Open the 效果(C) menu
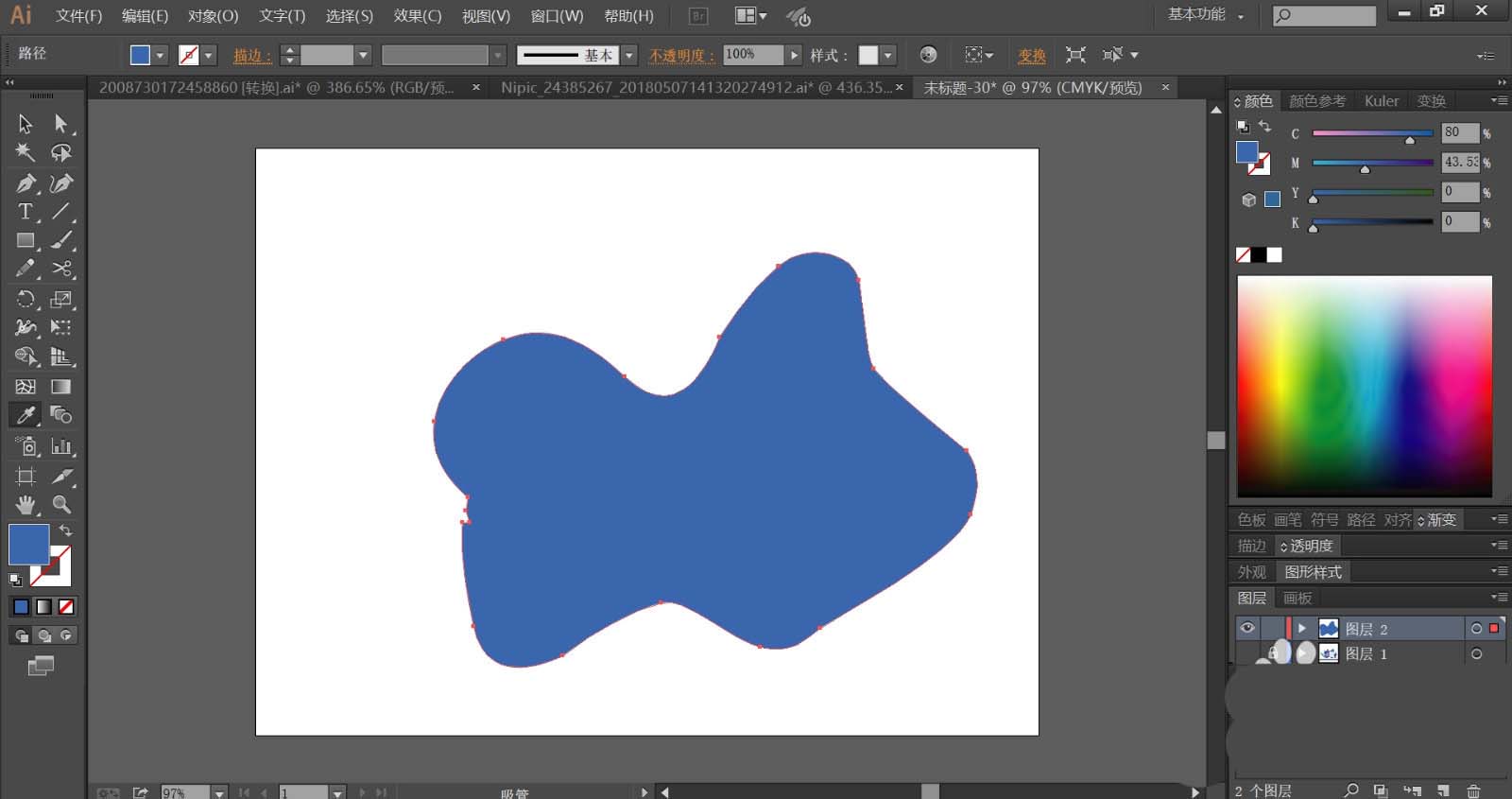 point(418,16)
